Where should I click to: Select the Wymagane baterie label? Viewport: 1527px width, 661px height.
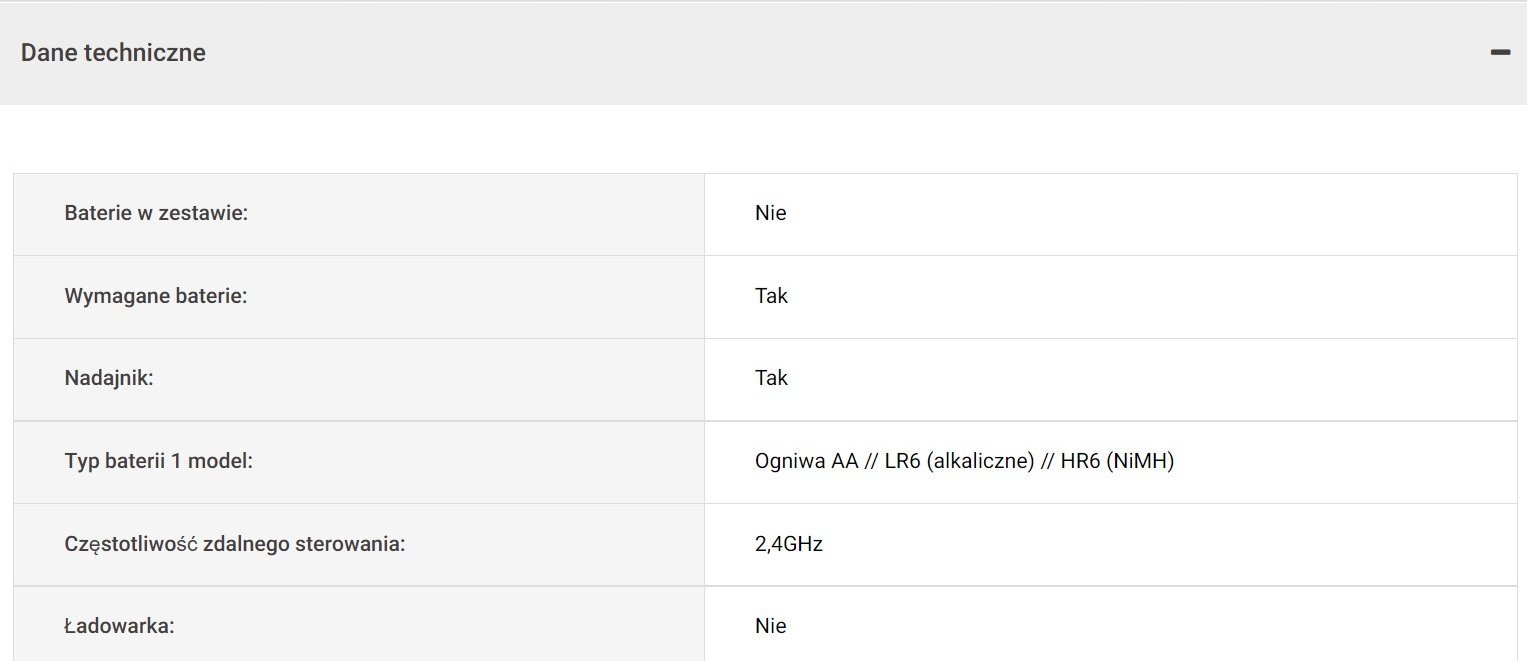pyautogui.click(x=156, y=296)
